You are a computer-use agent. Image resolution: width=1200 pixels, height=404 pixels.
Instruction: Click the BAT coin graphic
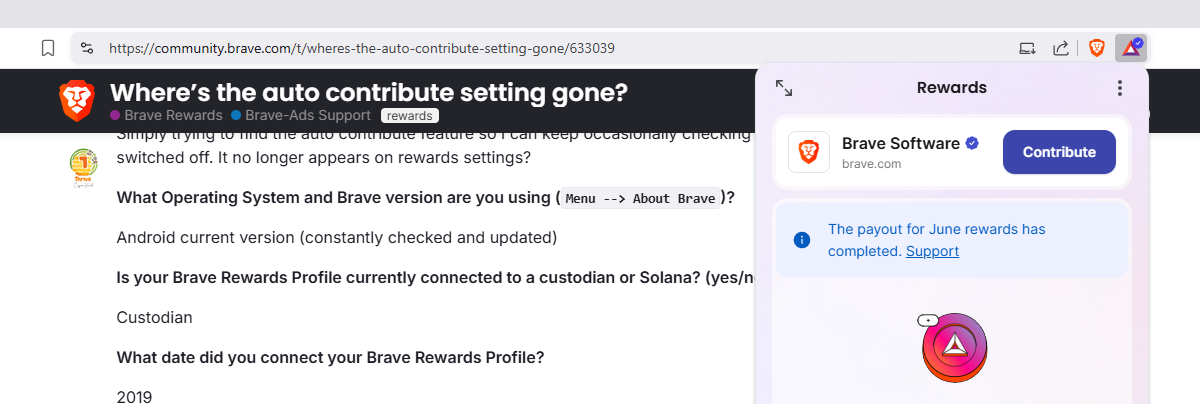click(x=954, y=346)
